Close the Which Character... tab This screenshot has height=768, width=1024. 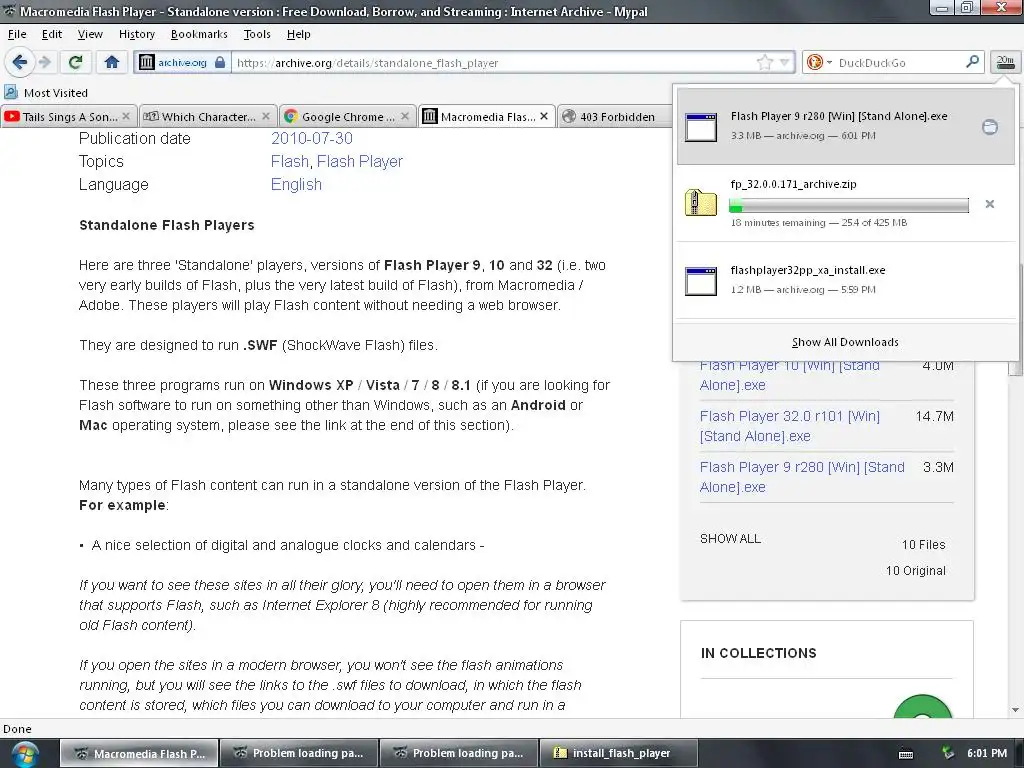[x=266, y=116]
